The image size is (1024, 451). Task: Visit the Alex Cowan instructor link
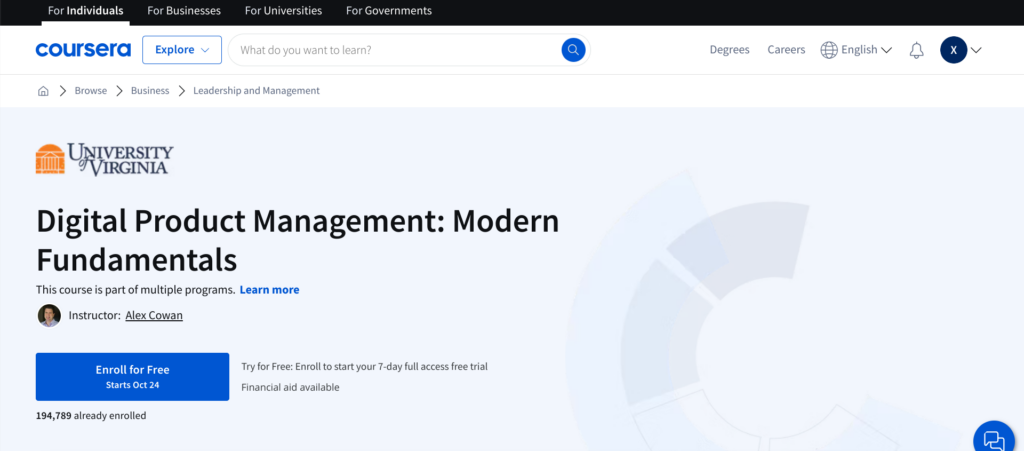154,316
